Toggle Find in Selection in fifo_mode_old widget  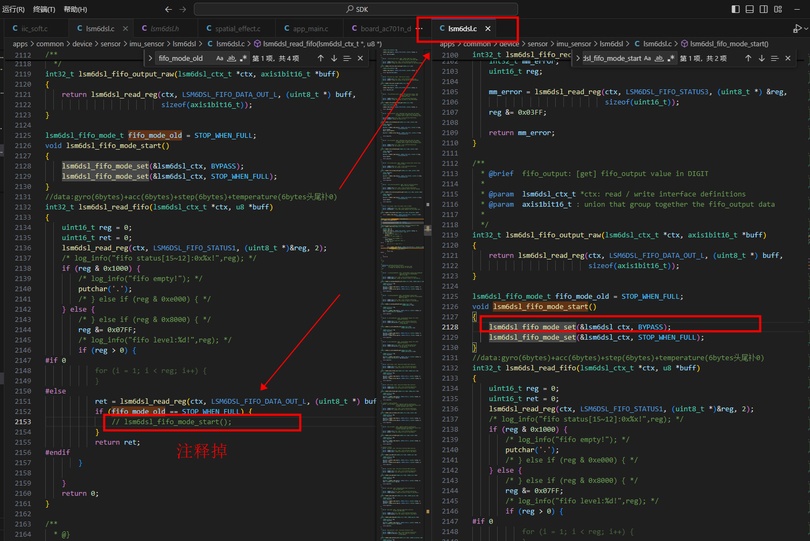(347, 58)
